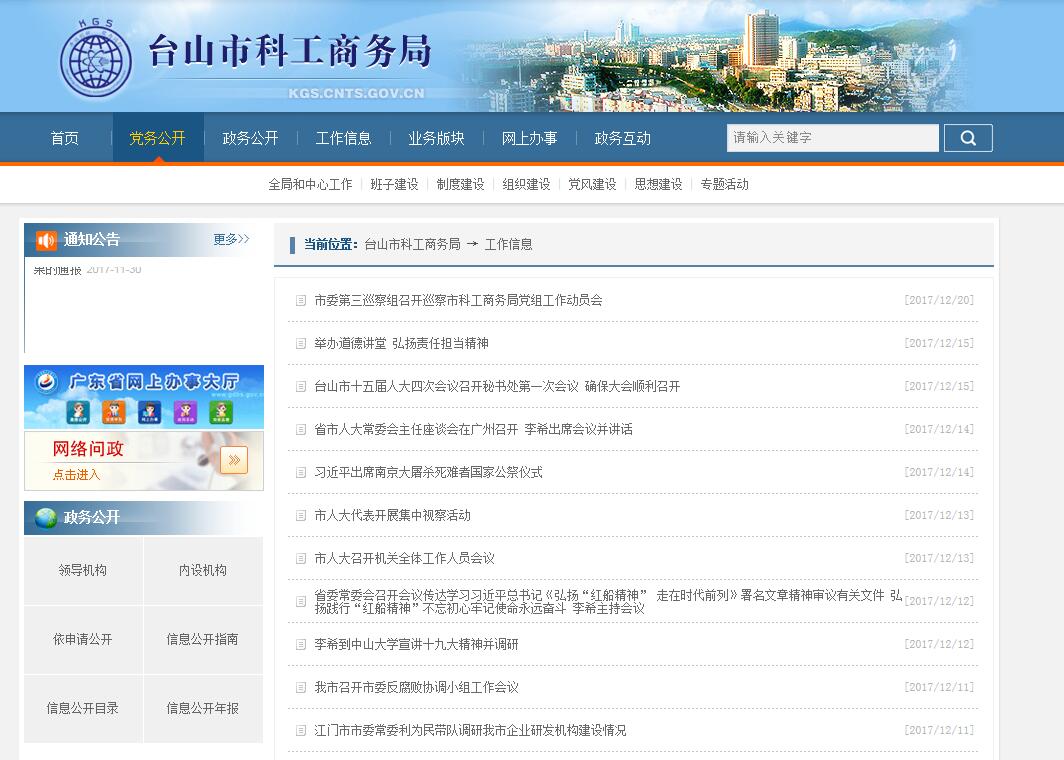Click the globe icon beside 政务公开 panel
Screen dimensions: 1064x760
tap(46, 518)
